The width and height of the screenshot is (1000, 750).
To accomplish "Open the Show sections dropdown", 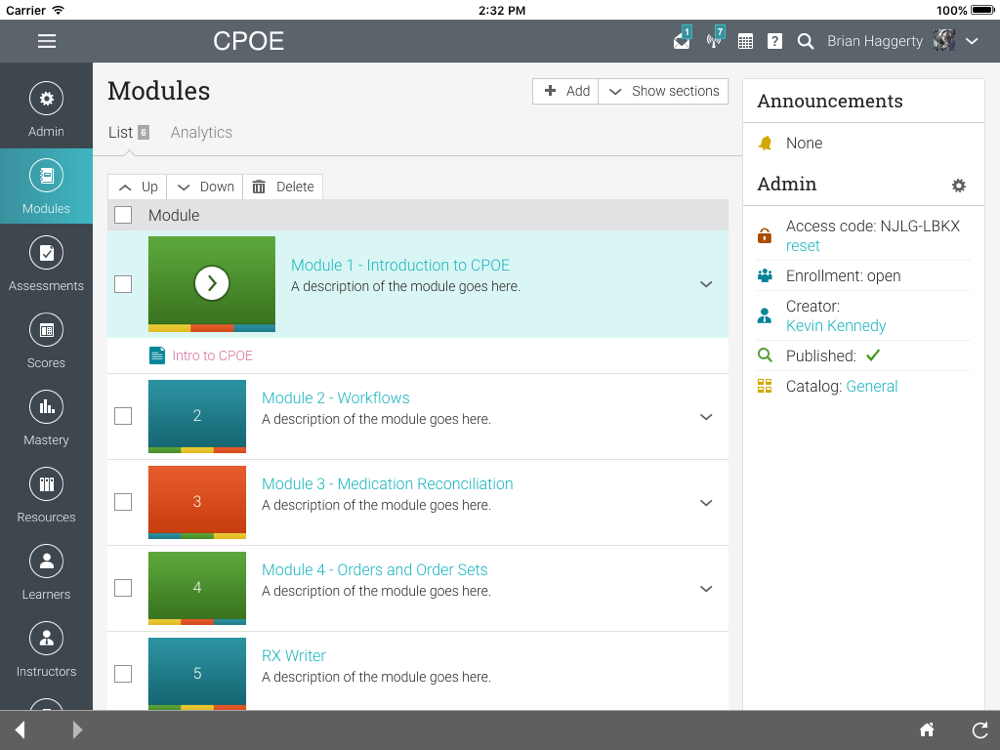I will pos(664,91).
